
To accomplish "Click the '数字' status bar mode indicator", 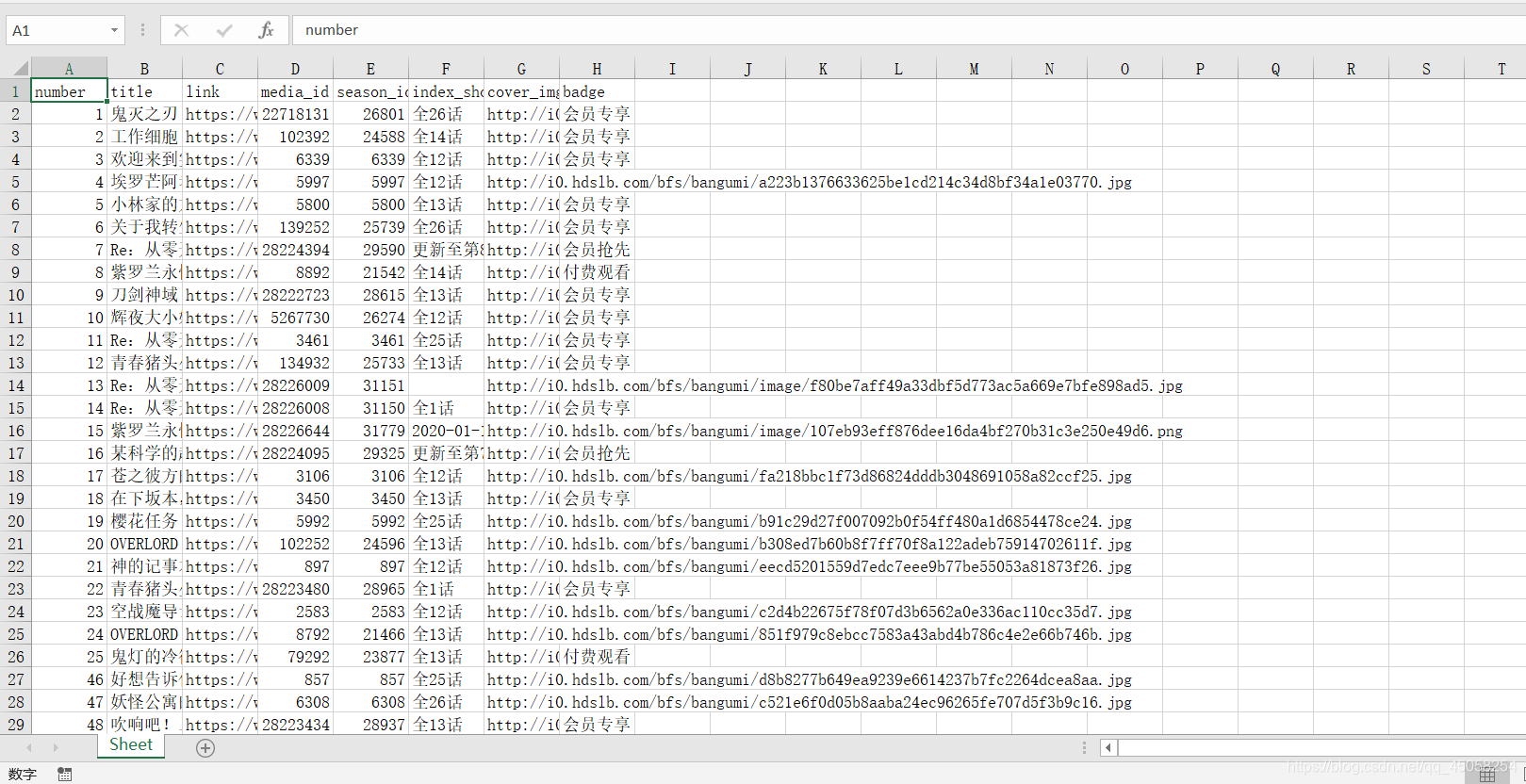I will 23,774.
